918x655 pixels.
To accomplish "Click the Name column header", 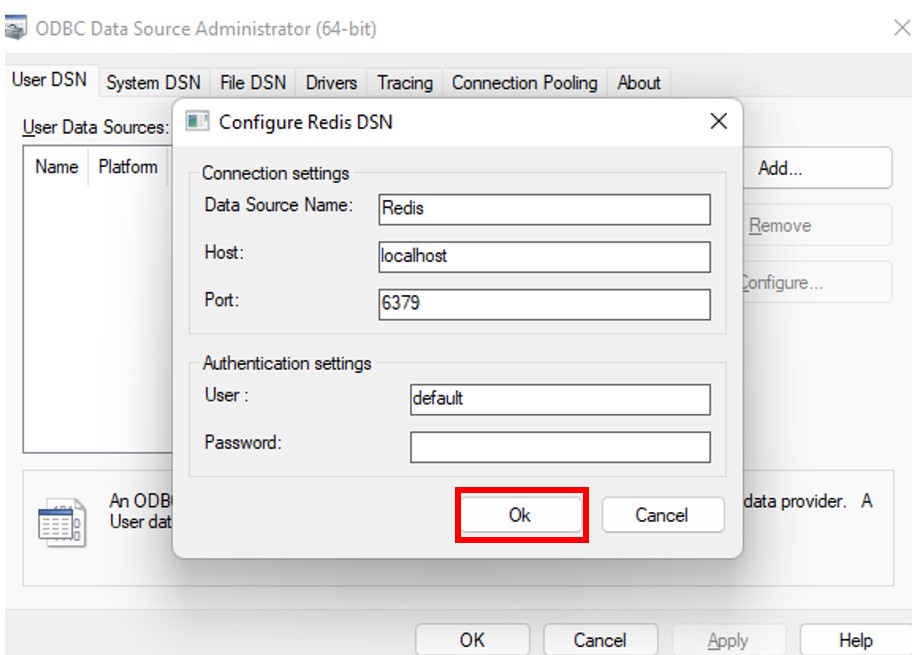I will (x=56, y=167).
